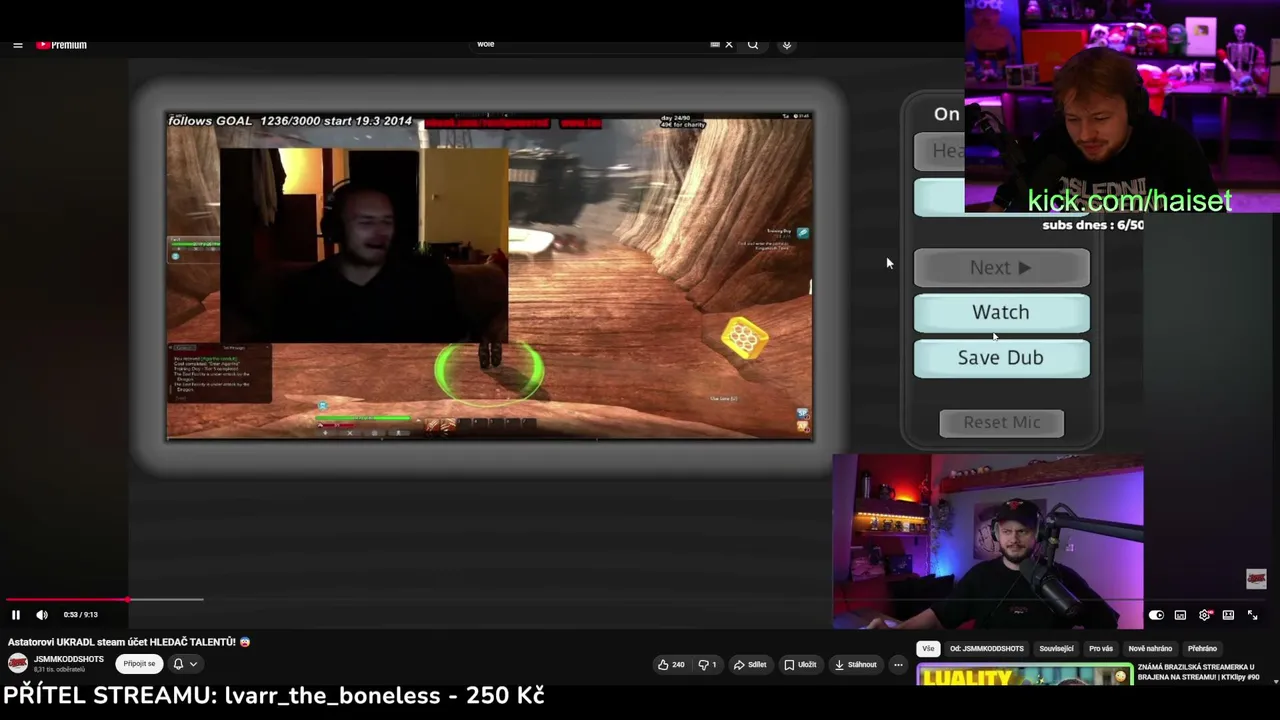
Task: Select the Vše filter chip
Action: 928,649
